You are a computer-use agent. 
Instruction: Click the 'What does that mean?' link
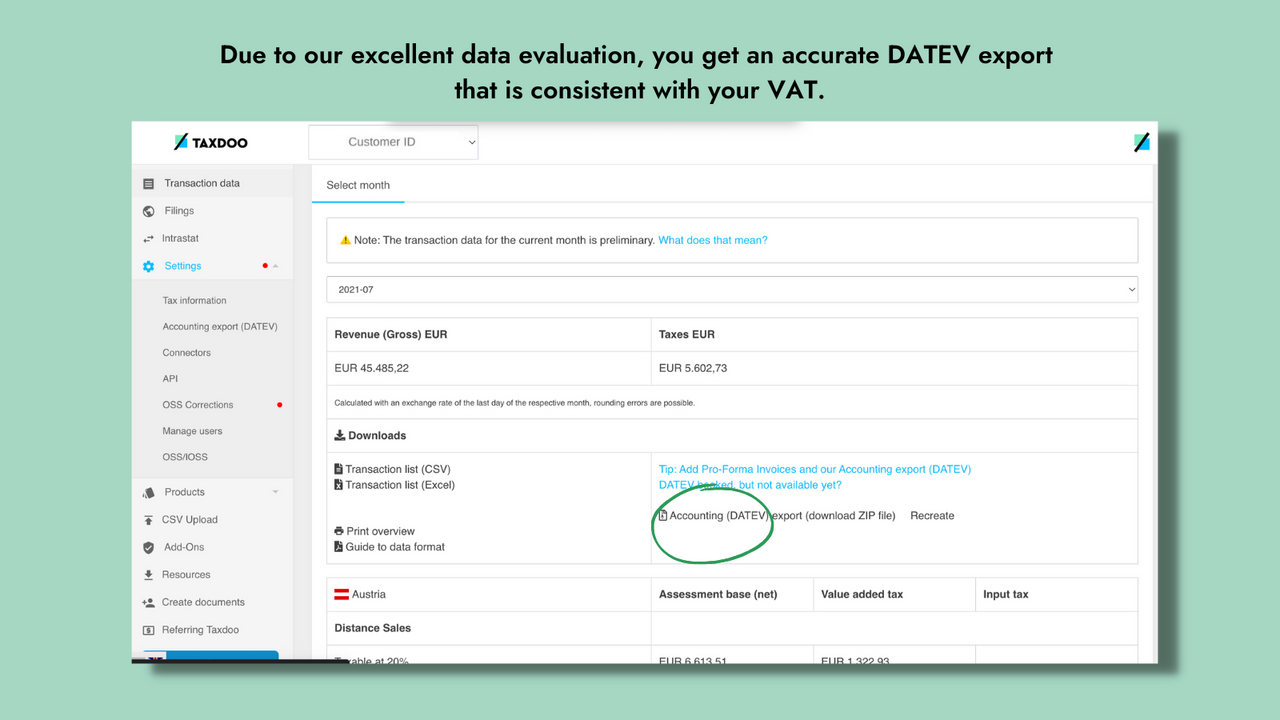pyautogui.click(x=713, y=240)
